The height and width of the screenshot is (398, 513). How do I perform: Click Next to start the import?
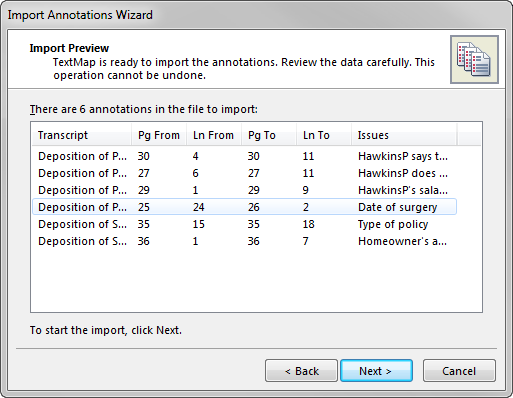click(x=376, y=371)
